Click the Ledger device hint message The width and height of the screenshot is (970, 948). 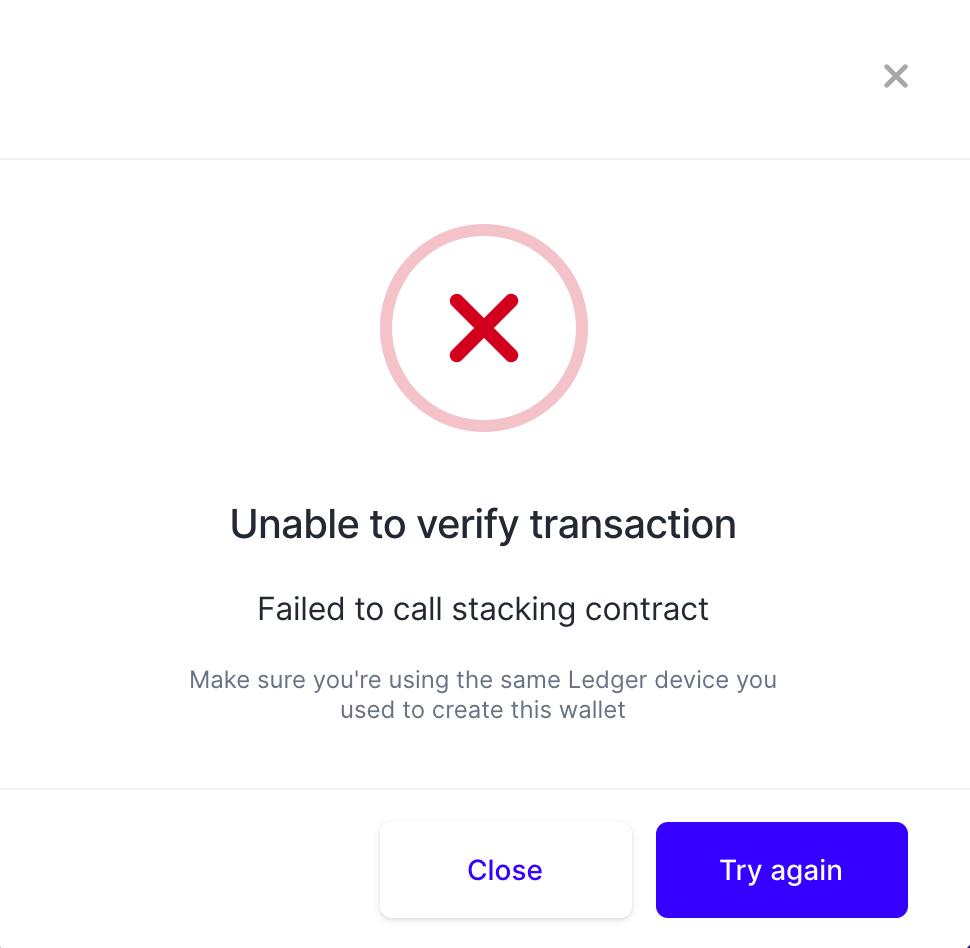click(x=484, y=694)
